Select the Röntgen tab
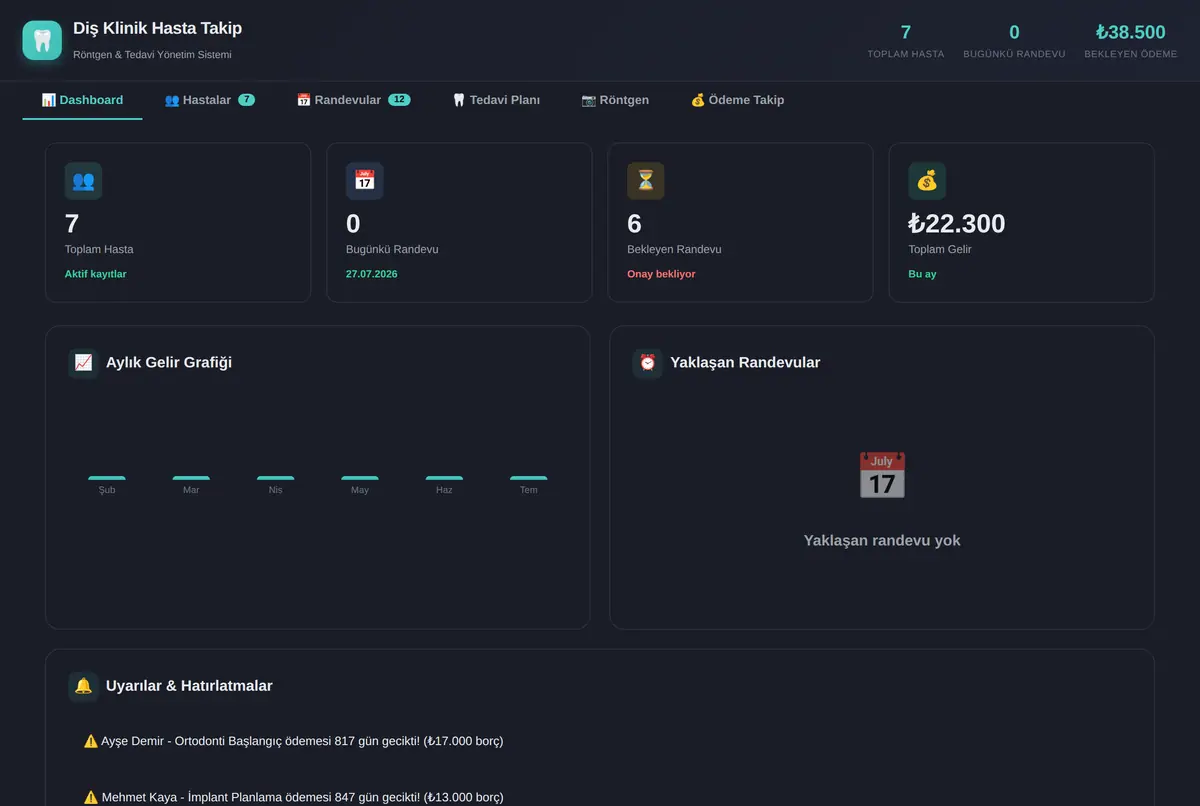 click(x=615, y=100)
